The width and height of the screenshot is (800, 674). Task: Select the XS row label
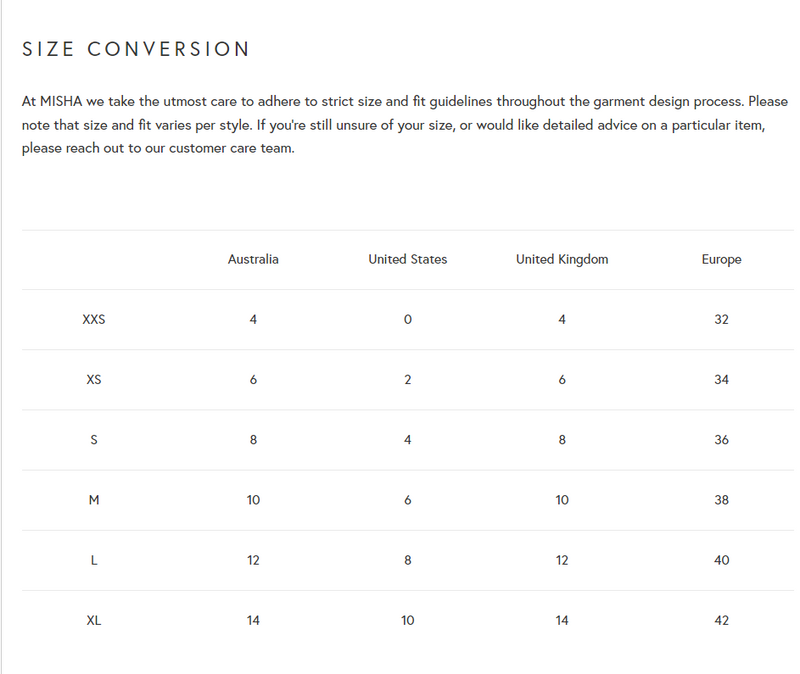(94, 380)
